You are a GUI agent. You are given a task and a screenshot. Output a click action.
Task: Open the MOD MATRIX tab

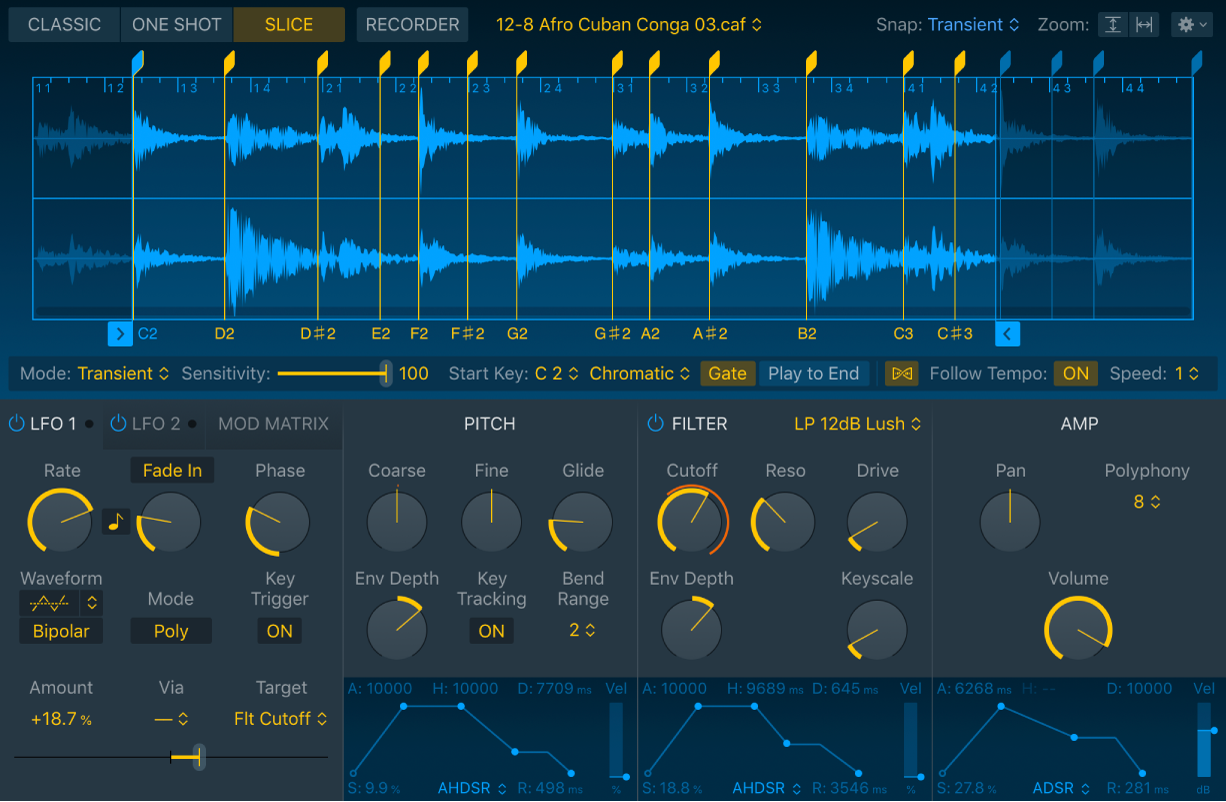pos(273,423)
